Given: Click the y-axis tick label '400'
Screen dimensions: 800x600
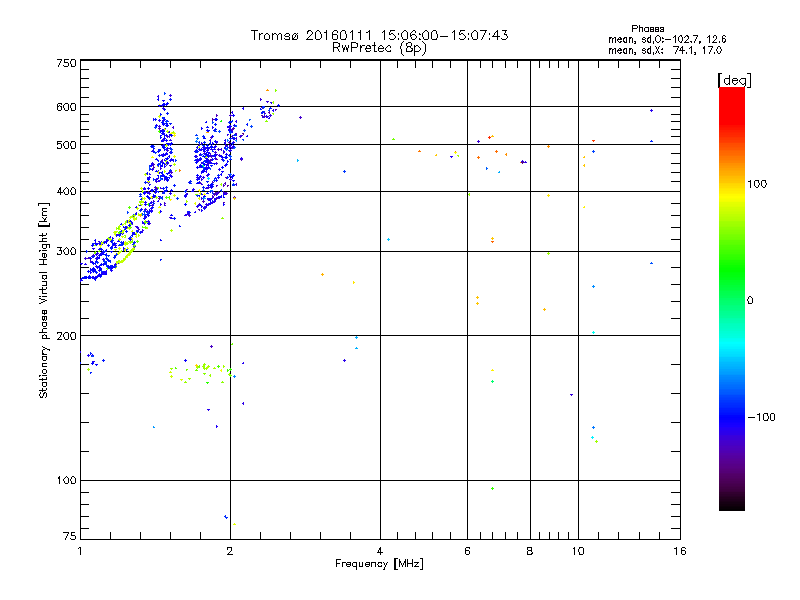Looking at the screenshot, I should click(x=66, y=192).
